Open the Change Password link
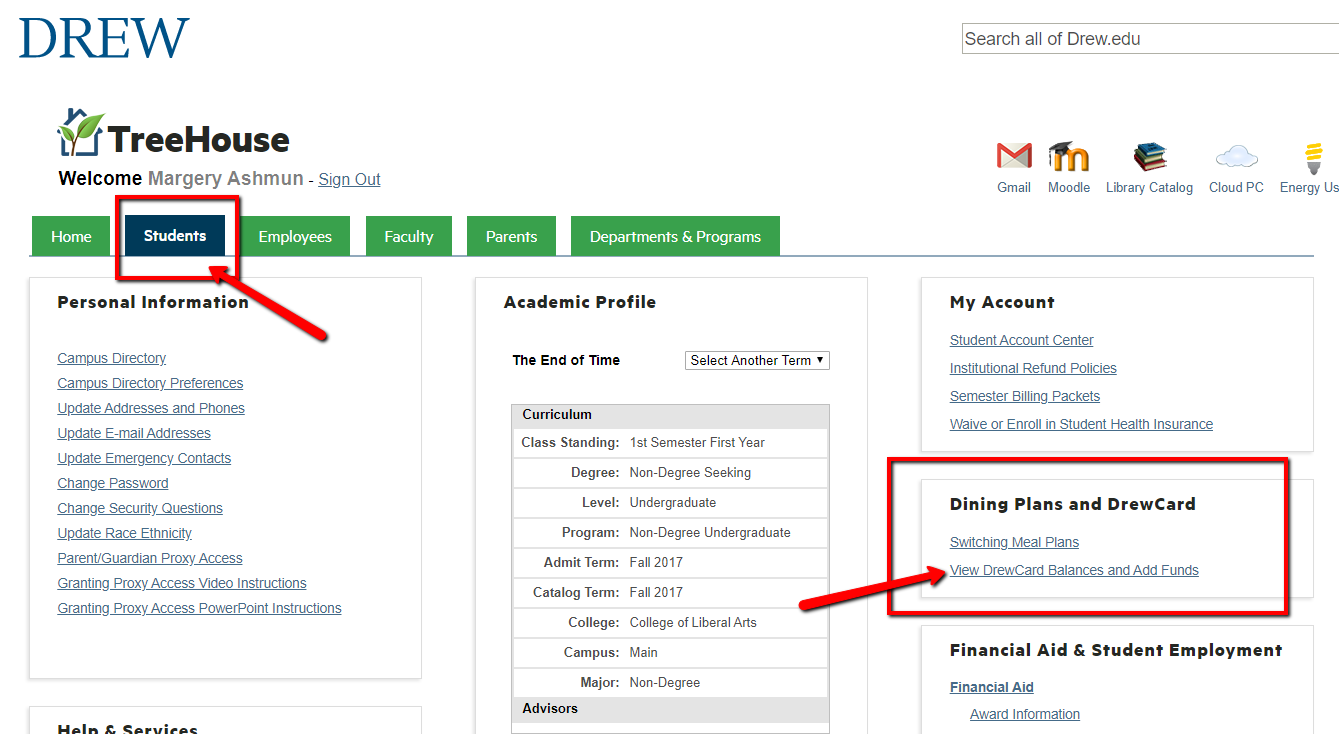Image resolution: width=1339 pixels, height=734 pixels. click(x=113, y=483)
